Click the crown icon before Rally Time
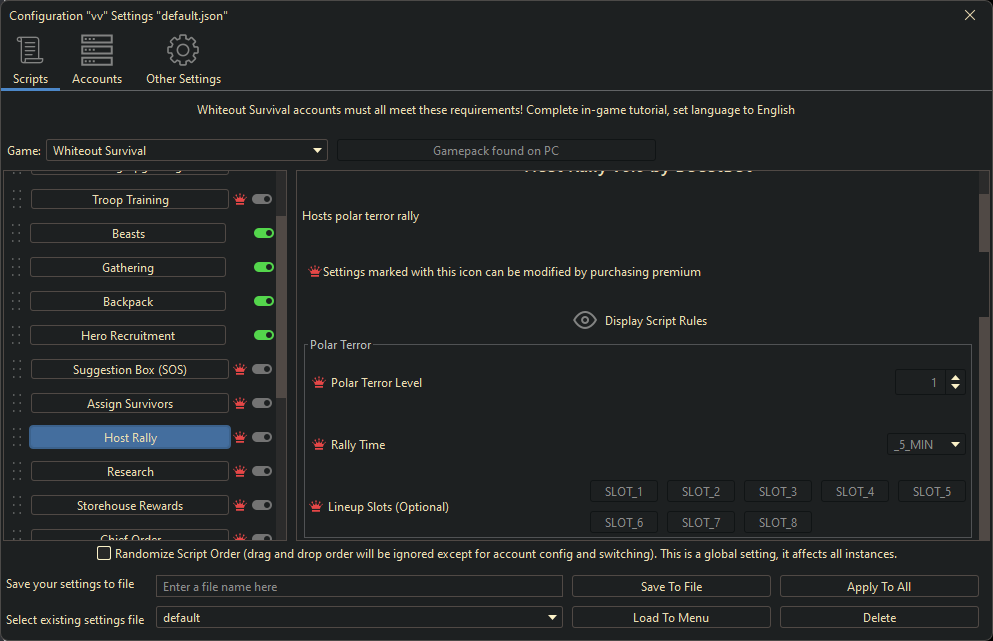Screen dimensions: 993x641 (x=319, y=445)
